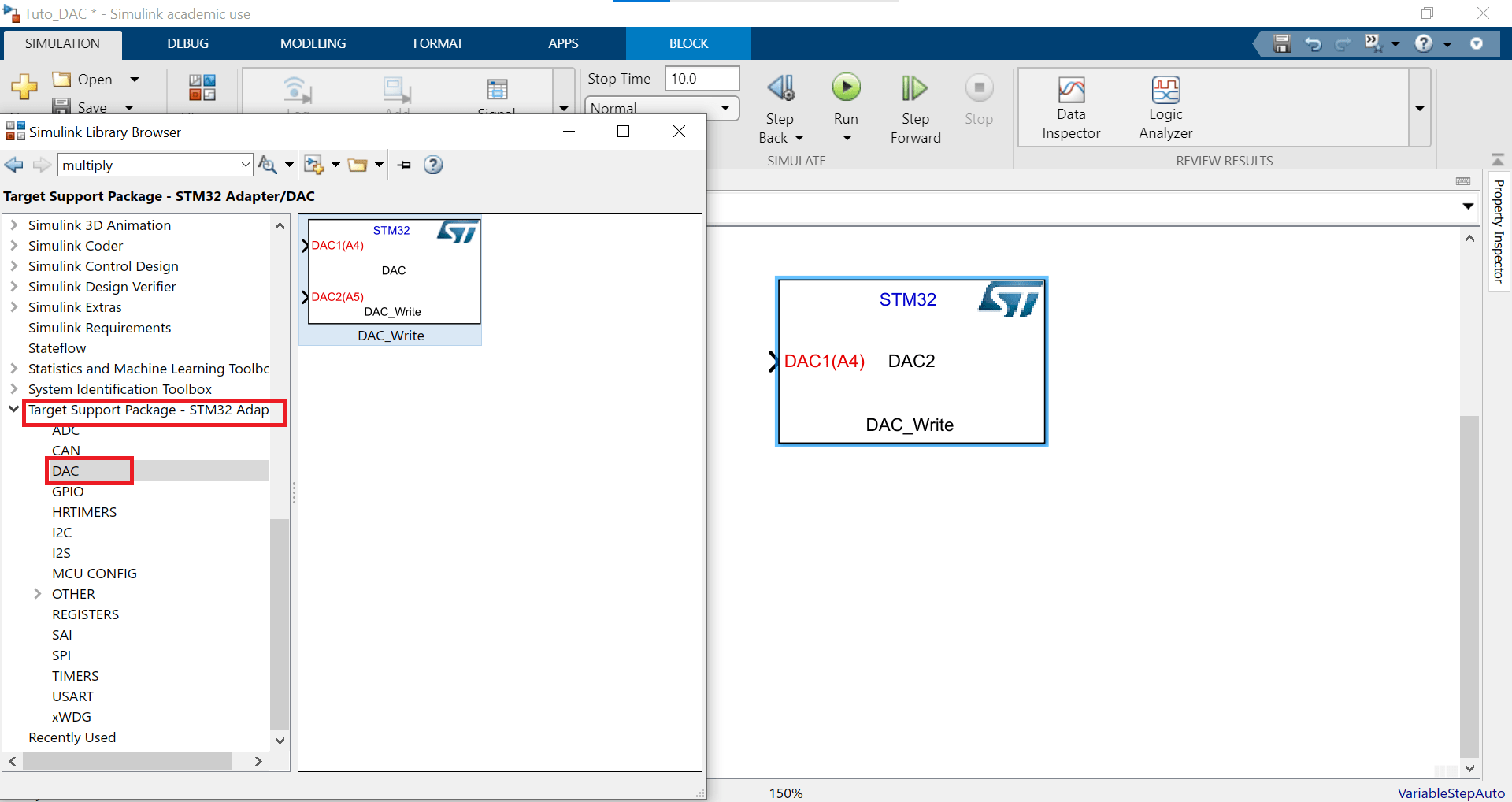Expand Simulink 3D Animation tree node
Image resolution: width=1512 pixels, height=802 pixels.
(x=13, y=225)
